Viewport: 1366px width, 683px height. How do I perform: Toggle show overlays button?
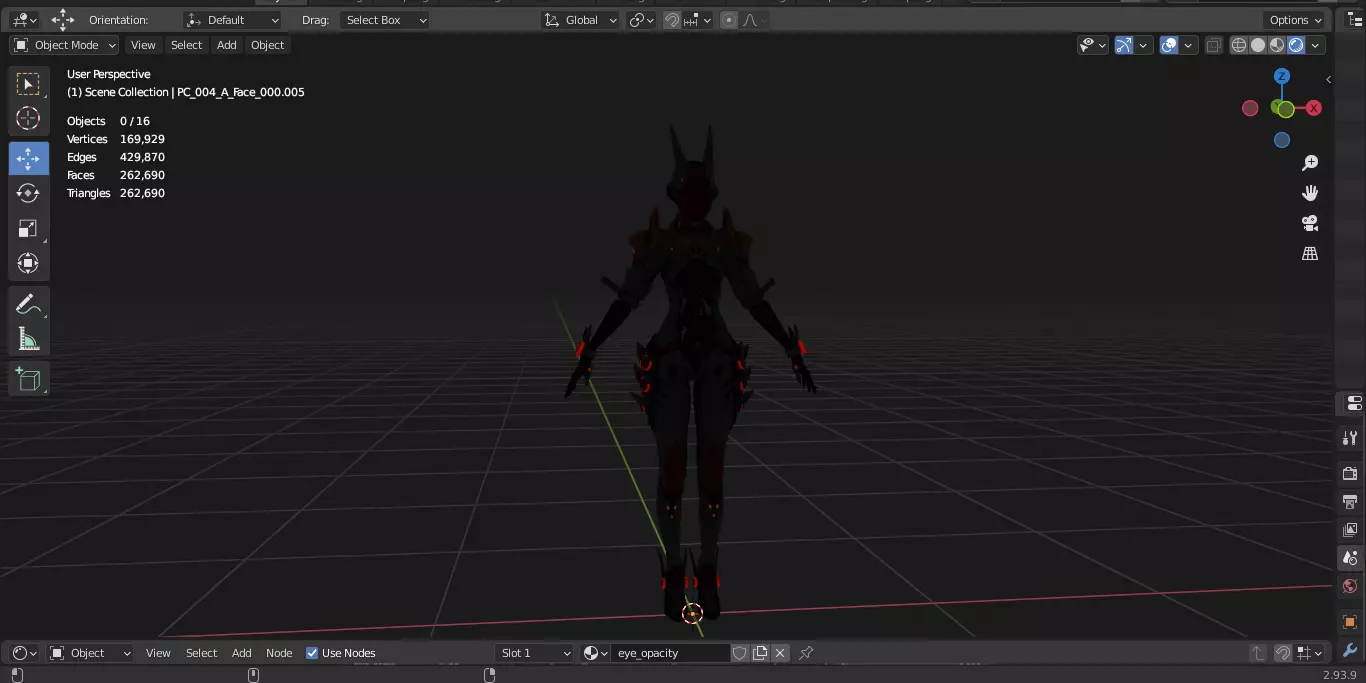coord(1169,45)
